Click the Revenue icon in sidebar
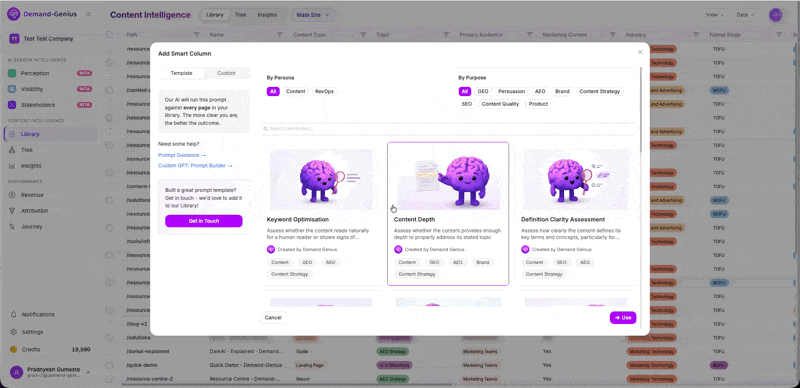 point(12,195)
